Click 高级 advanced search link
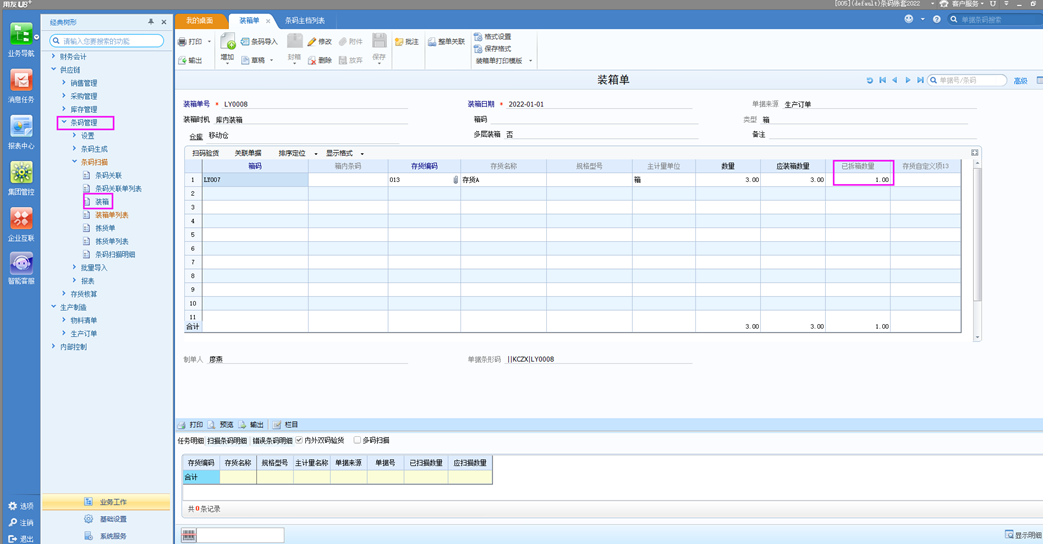 click(x=1020, y=80)
